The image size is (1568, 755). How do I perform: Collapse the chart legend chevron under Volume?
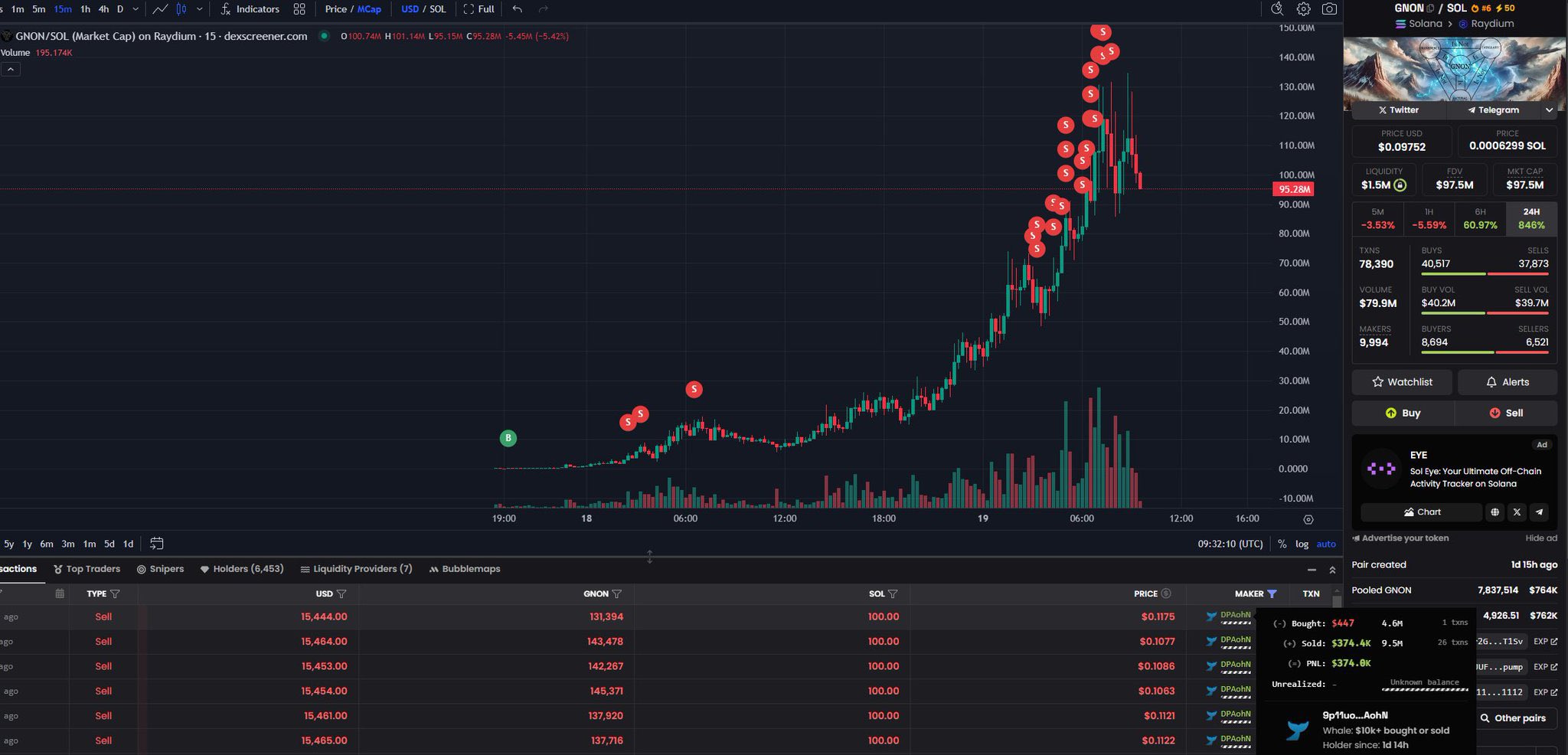coord(11,70)
